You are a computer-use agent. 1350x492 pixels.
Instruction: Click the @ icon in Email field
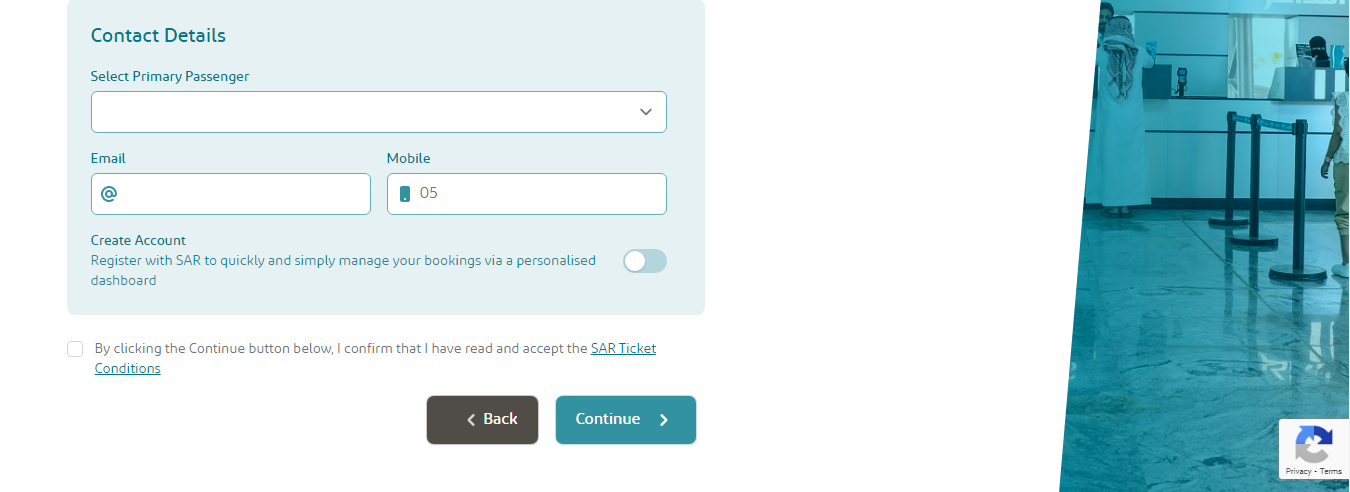click(x=109, y=194)
